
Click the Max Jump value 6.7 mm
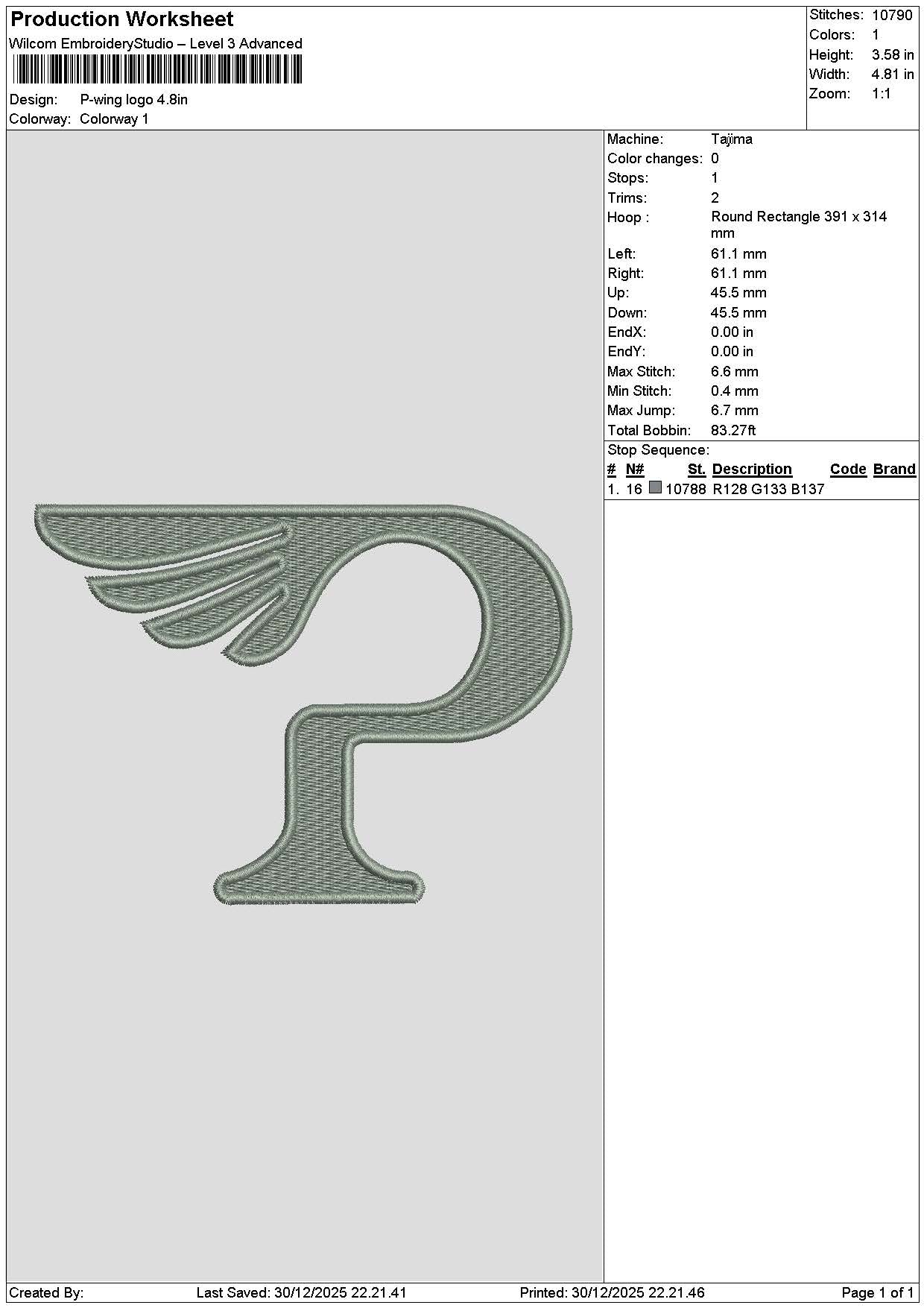(x=735, y=411)
